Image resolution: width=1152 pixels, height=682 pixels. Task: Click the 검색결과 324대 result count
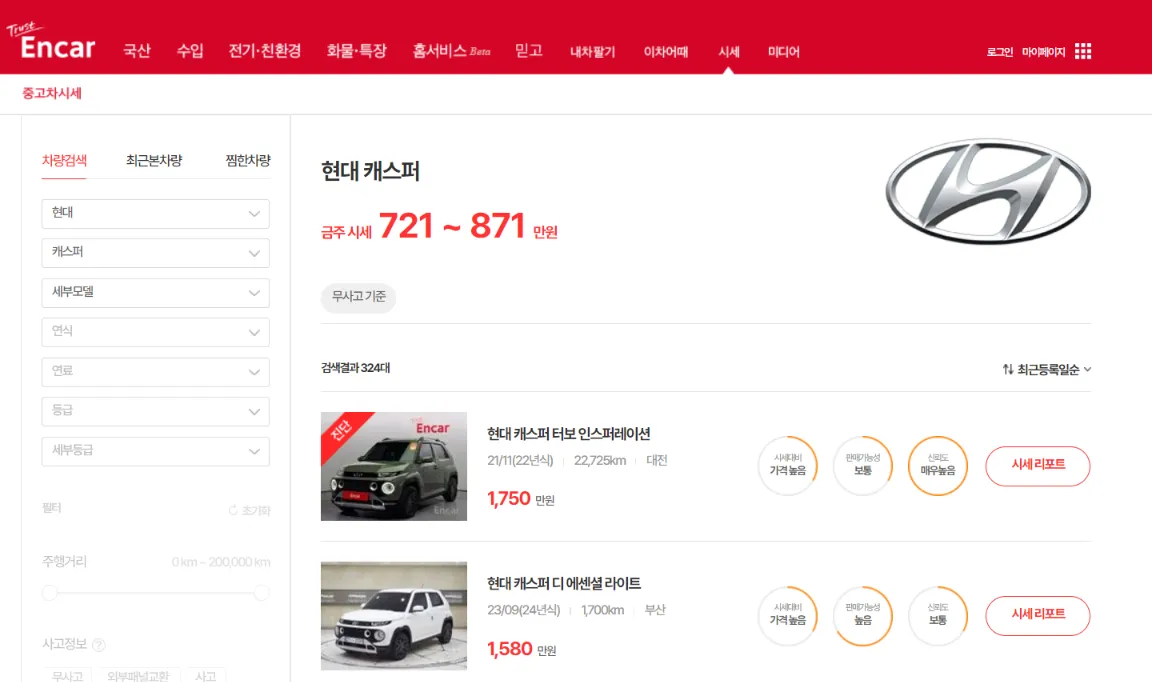pyautogui.click(x=356, y=367)
